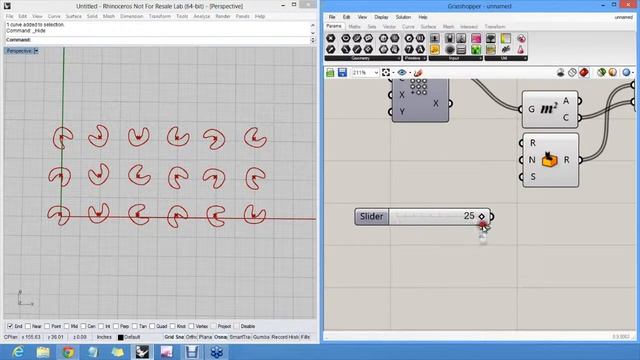
Task: Enable the Point osnap checkbox
Action: 47,326
